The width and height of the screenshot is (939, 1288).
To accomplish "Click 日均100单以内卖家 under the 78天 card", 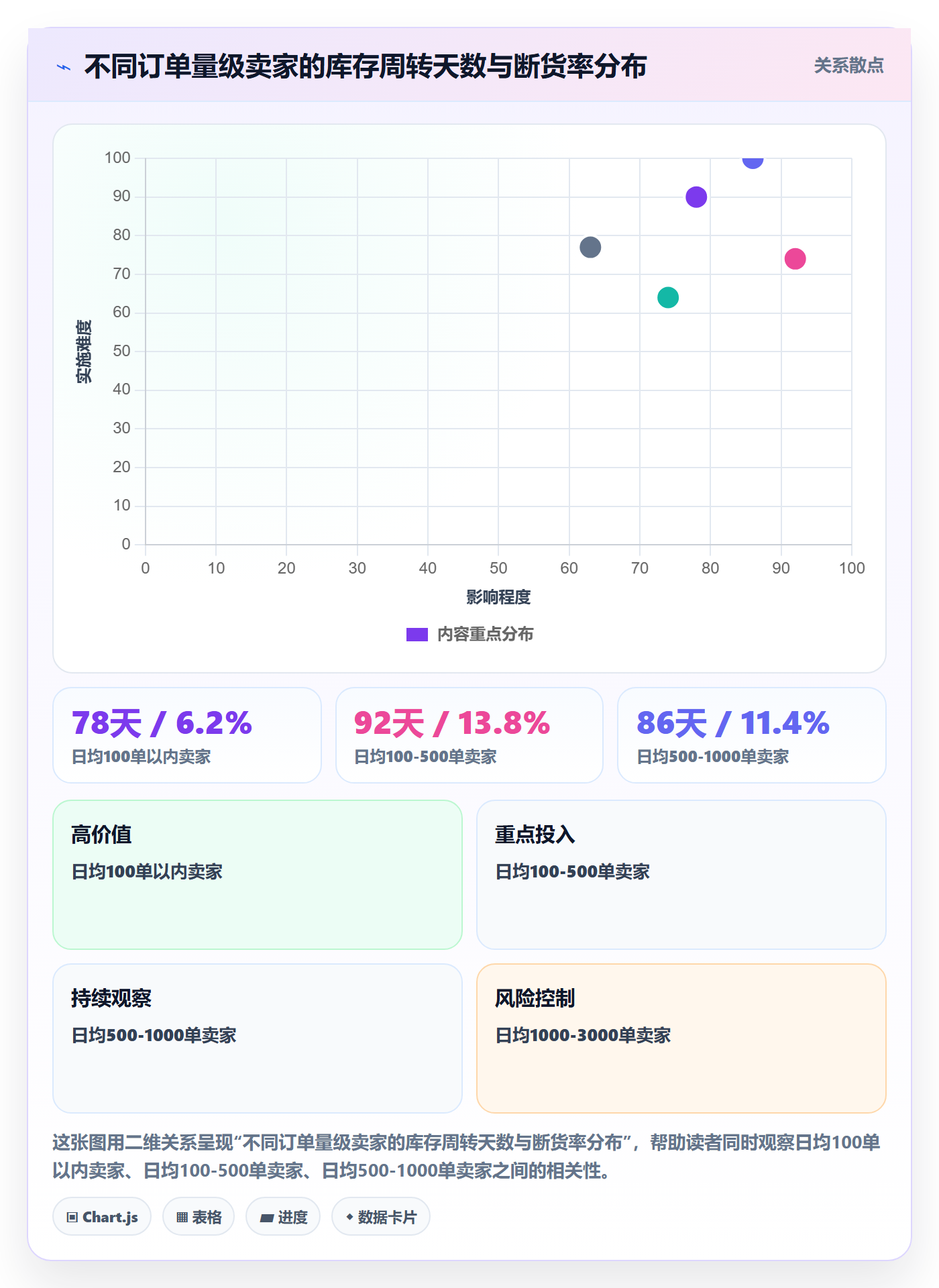I will pyautogui.click(x=142, y=757).
